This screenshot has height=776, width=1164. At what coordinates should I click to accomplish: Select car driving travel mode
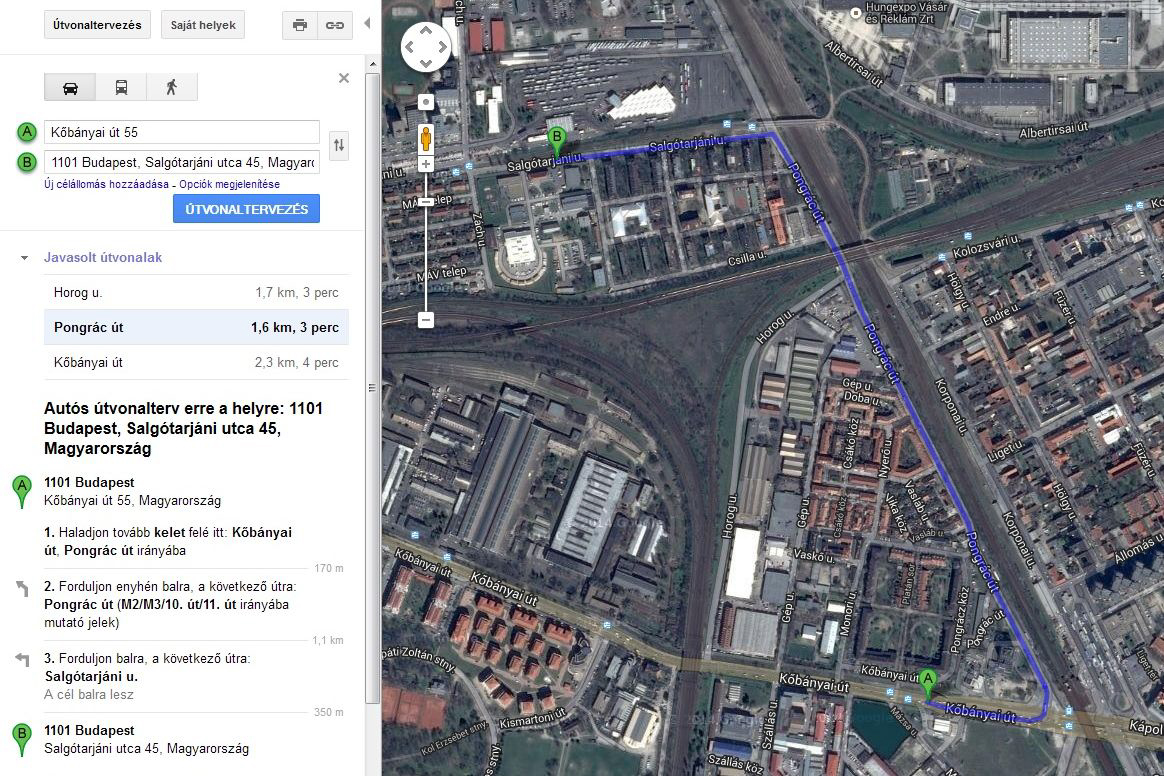(70, 88)
